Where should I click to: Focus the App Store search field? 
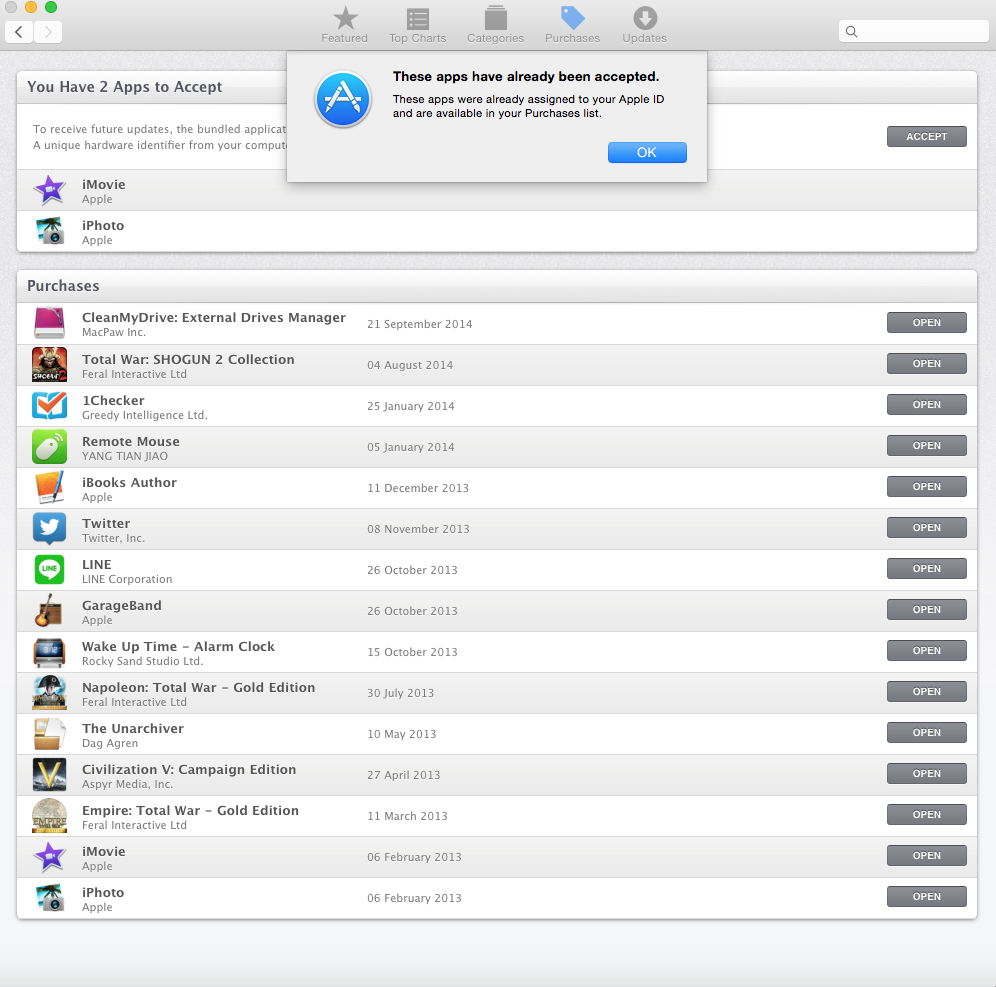tap(913, 31)
